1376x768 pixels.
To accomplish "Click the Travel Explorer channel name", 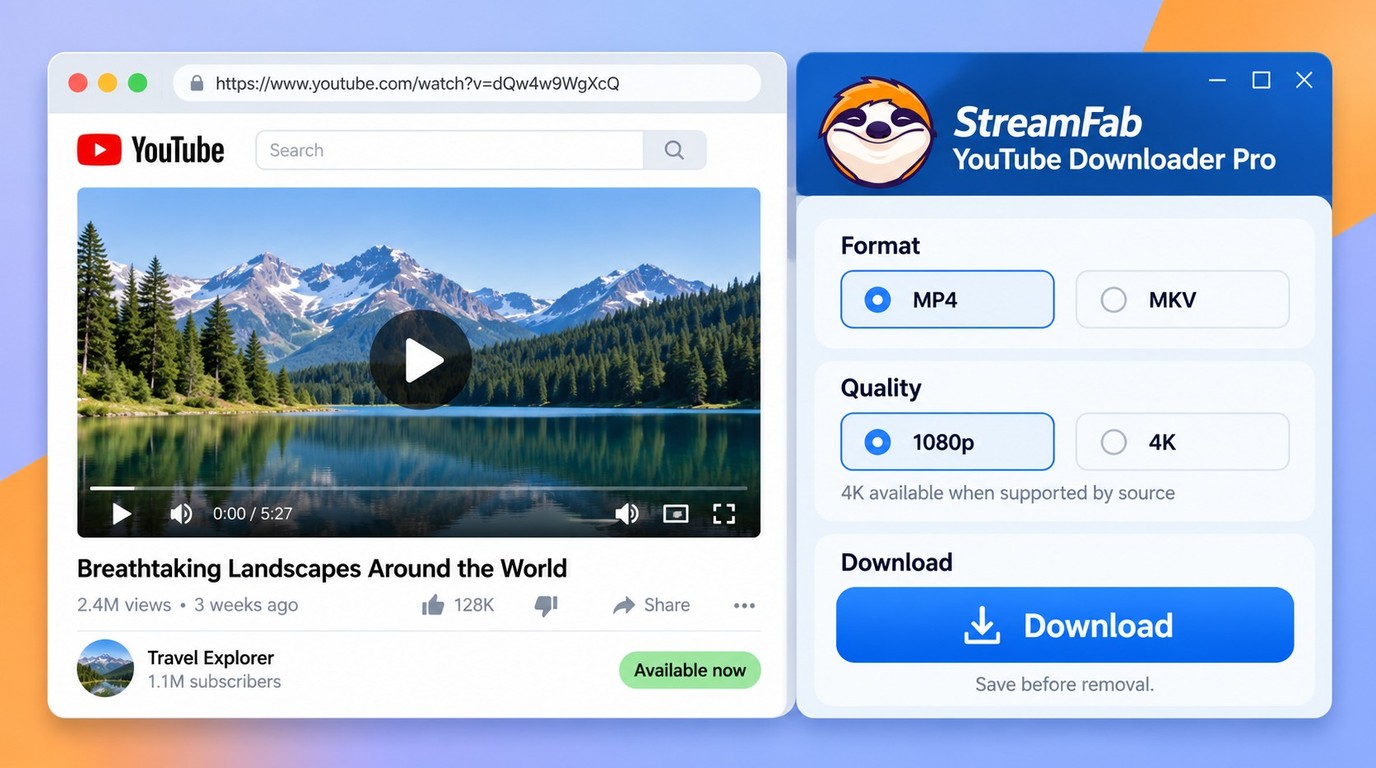I will [211, 657].
